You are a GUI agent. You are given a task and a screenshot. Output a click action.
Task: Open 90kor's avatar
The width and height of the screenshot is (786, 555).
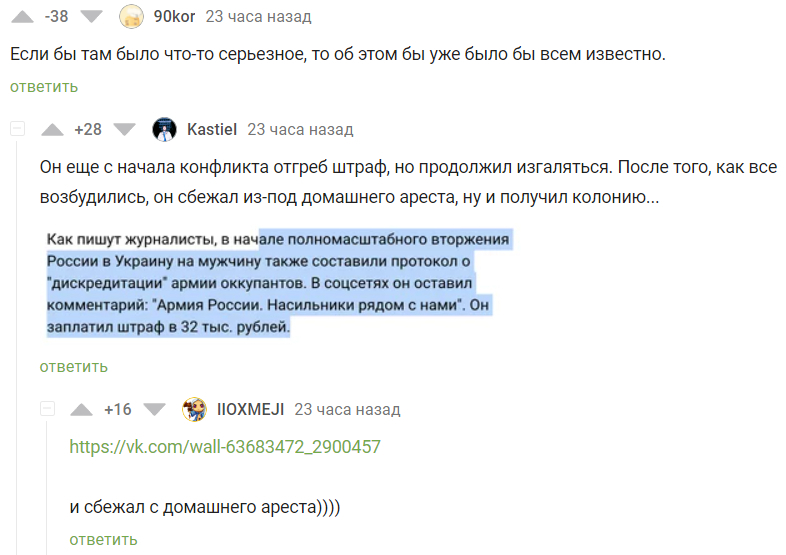(x=131, y=16)
